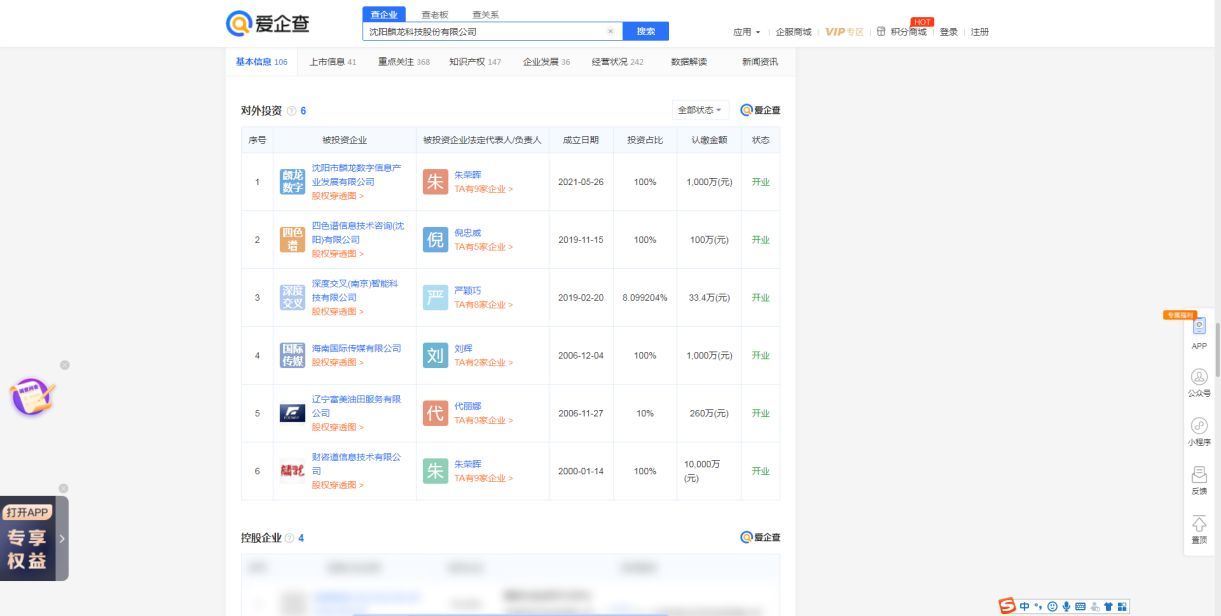Clear the search box with the × icon
Viewport: 1221px width, 616px height.
tap(611, 32)
